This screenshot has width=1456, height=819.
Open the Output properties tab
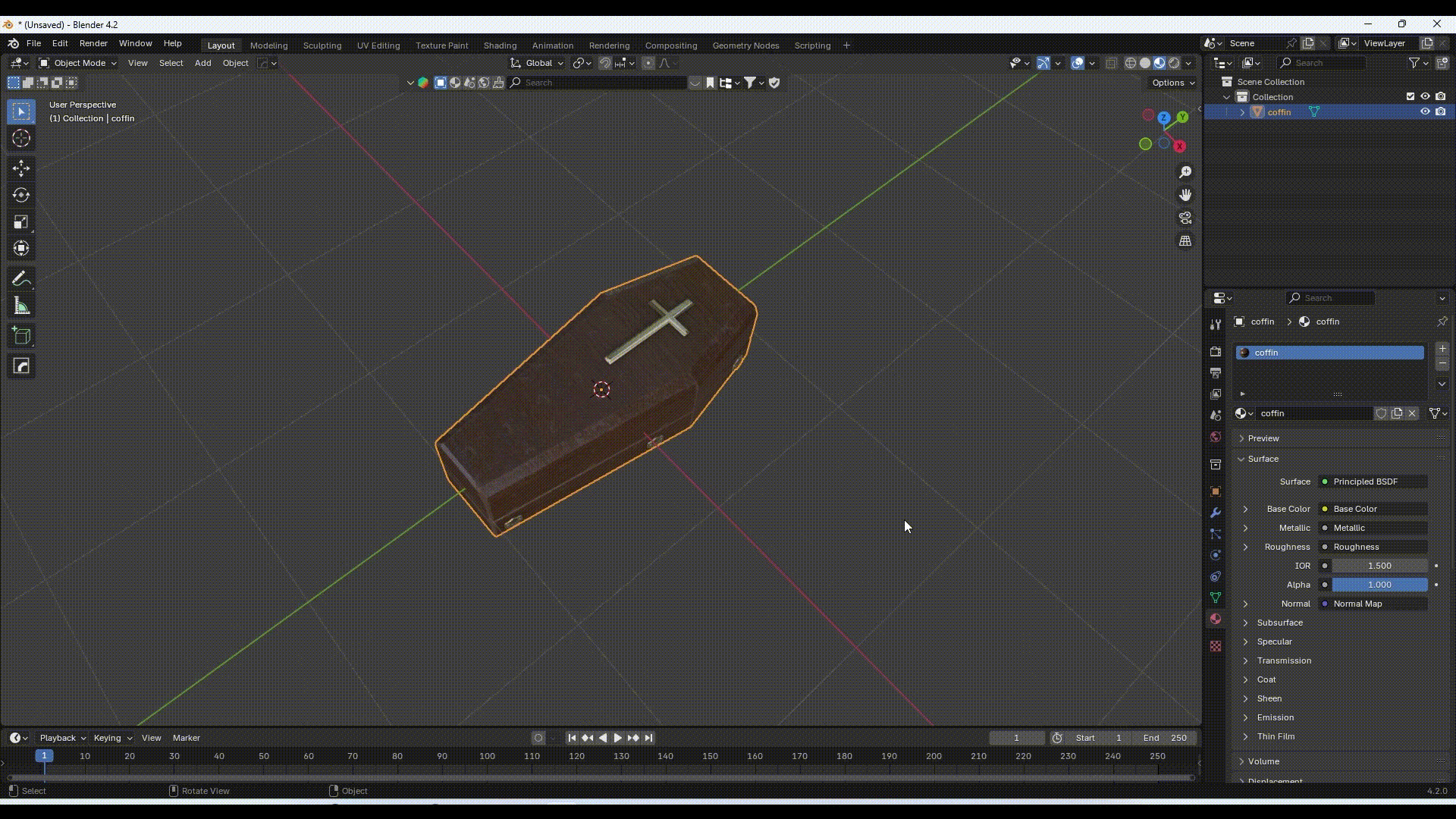tap(1216, 373)
